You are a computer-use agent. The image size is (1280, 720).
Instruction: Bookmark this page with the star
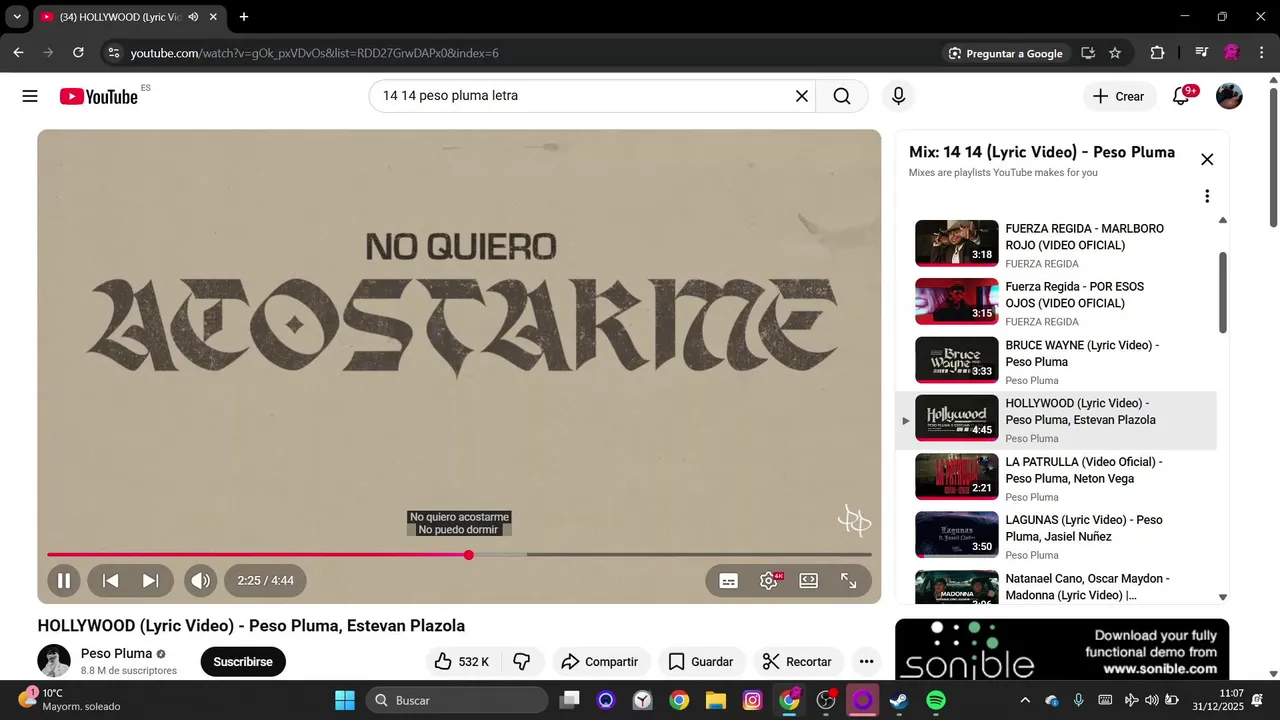click(x=1115, y=53)
